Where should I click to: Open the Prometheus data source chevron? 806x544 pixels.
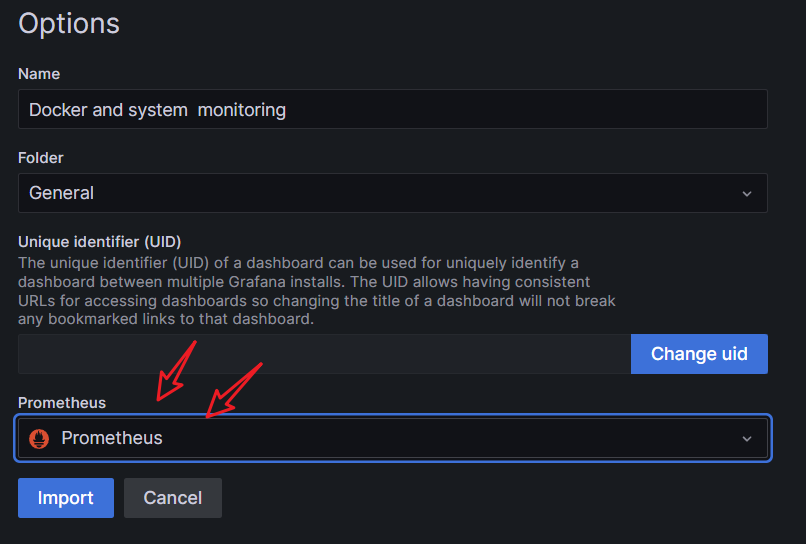pyautogui.click(x=747, y=438)
